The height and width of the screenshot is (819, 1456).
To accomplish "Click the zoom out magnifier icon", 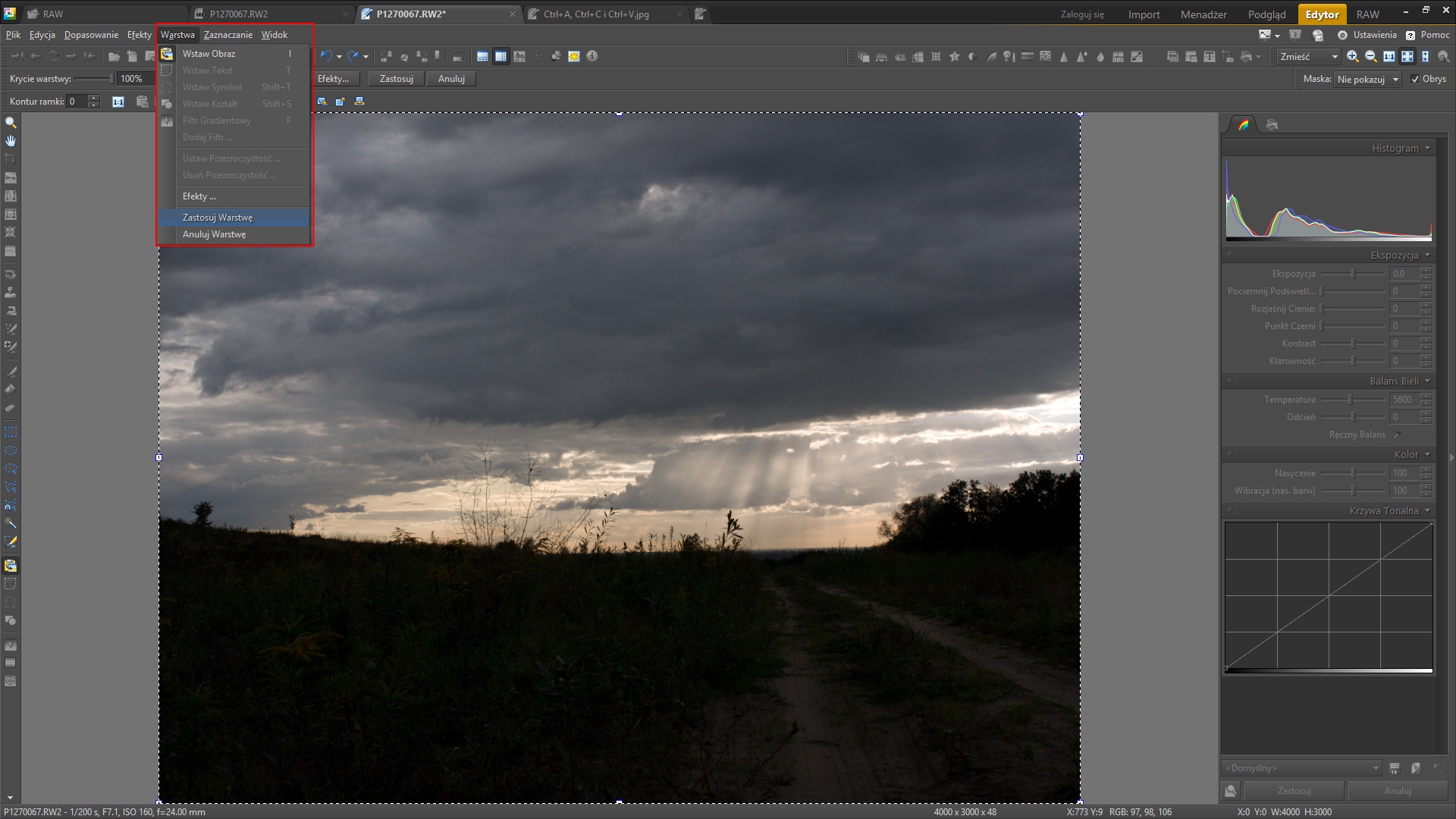I will click(1370, 56).
